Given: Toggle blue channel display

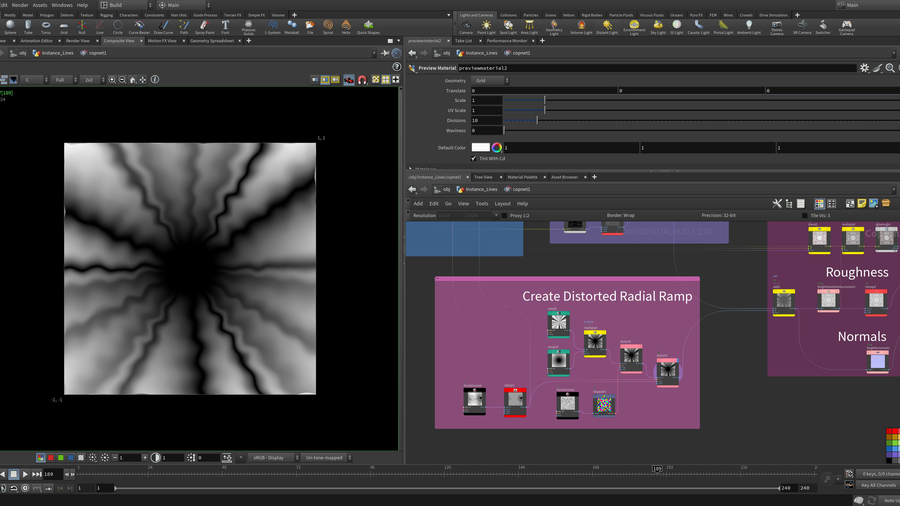Looking at the screenshot, I should pyautogui.click(x=71, y=458).
